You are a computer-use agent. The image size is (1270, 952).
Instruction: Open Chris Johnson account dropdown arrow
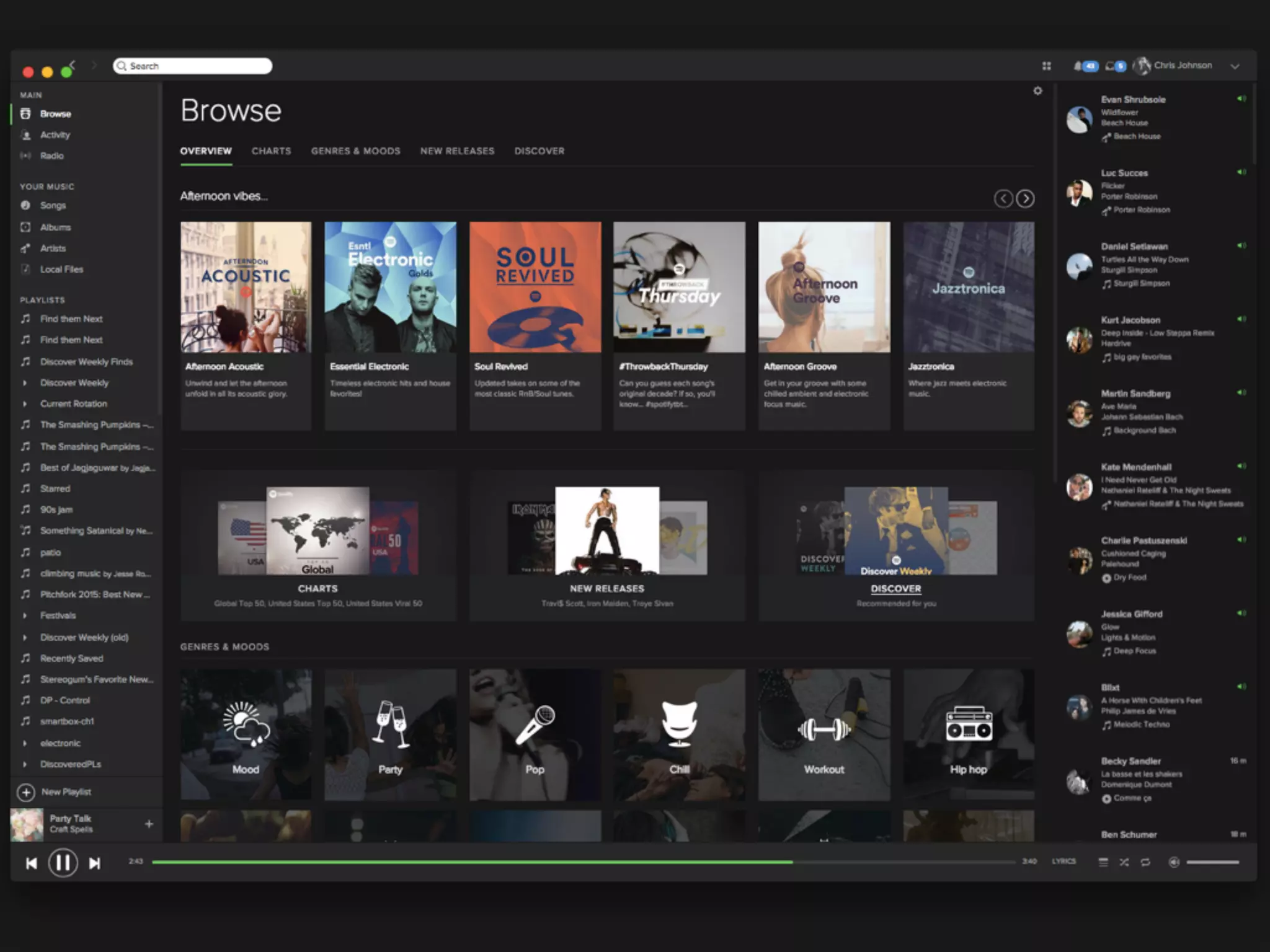[x=1235, y=66]
